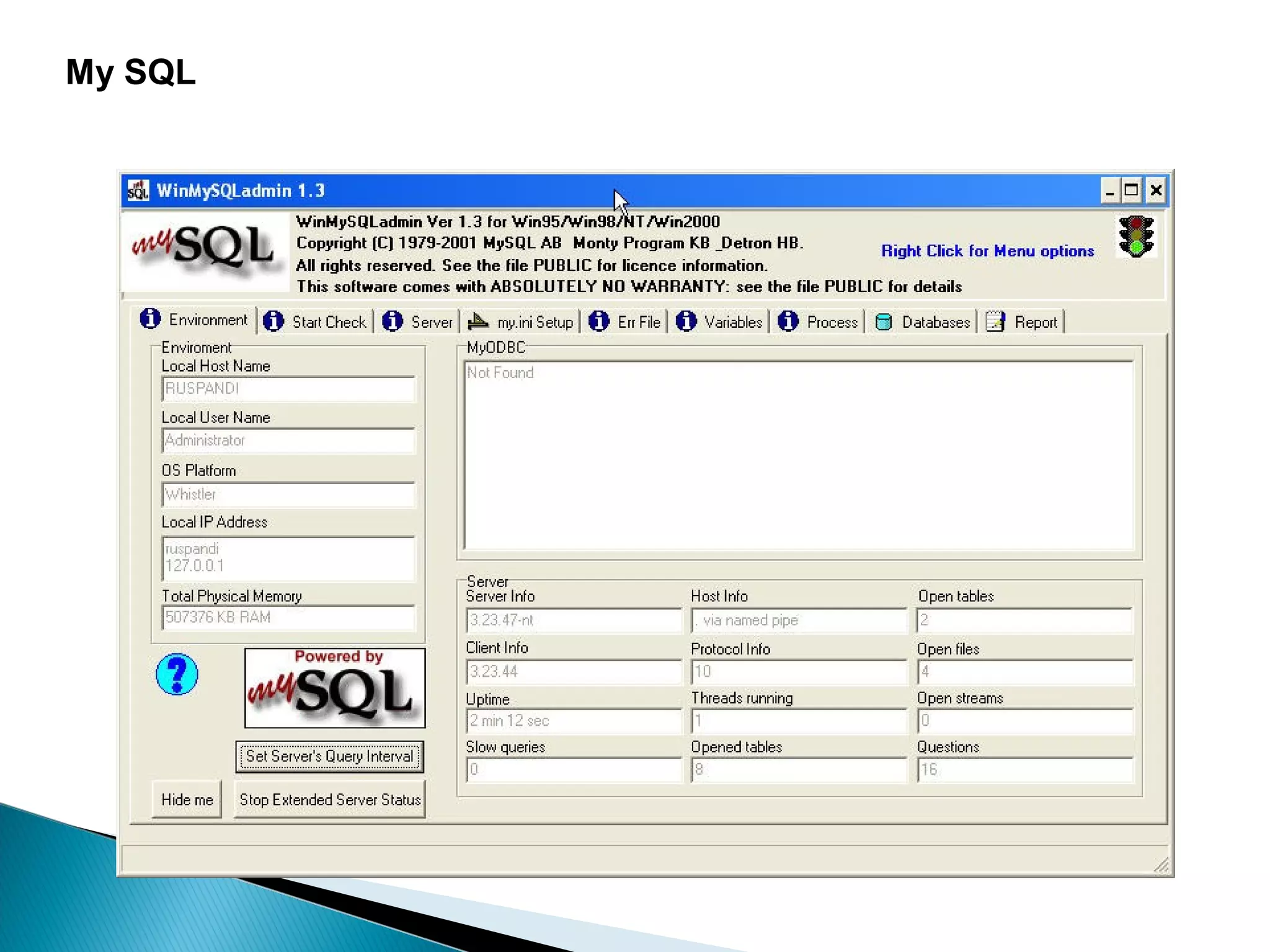Minimize the WinMySQLadmin window
Image resolution: width=1270 pixels, height=952 pixels.
coord(1109,190)
